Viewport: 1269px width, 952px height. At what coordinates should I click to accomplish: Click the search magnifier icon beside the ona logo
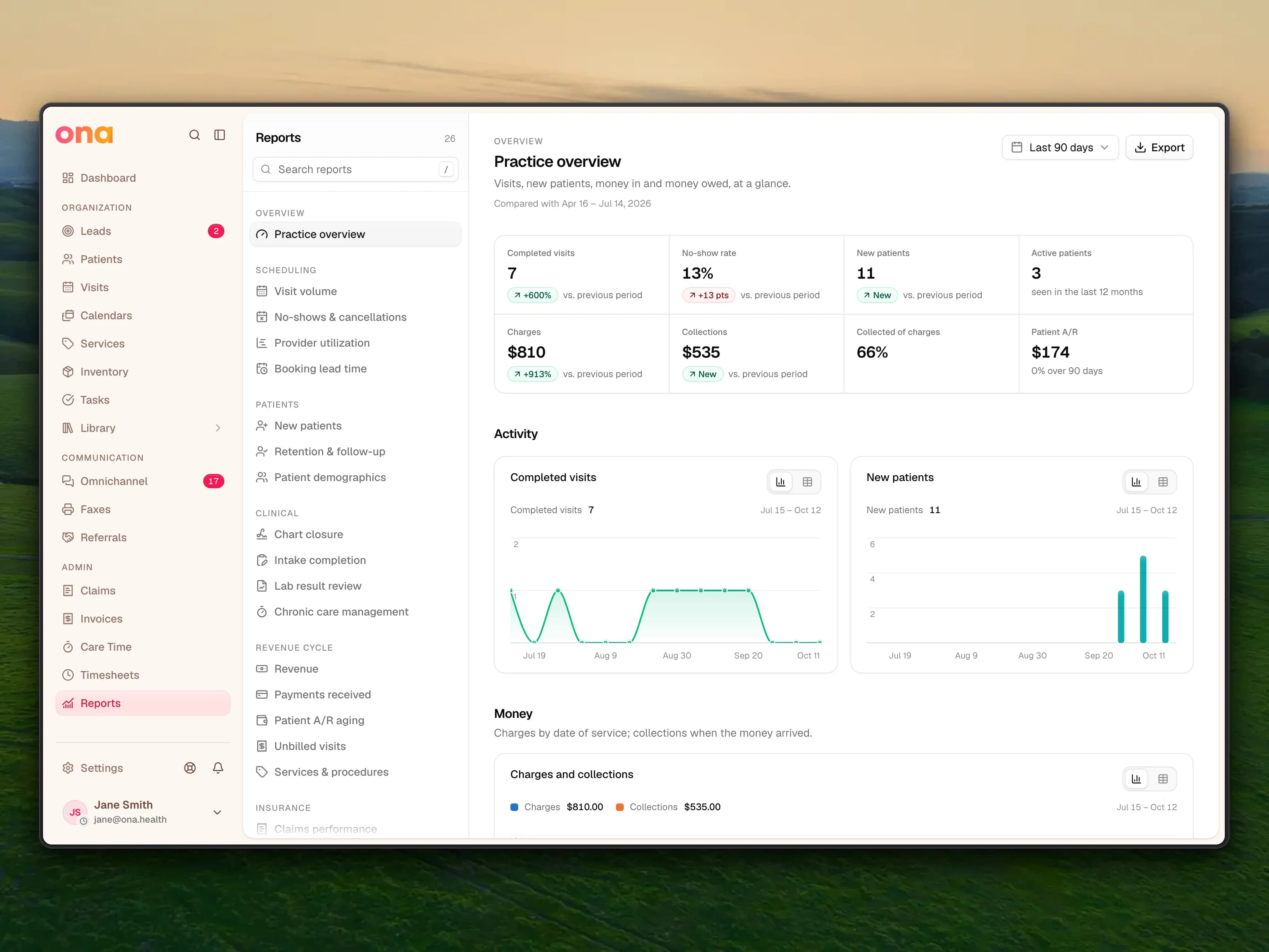pyautogui.click(x=195, y=135)
